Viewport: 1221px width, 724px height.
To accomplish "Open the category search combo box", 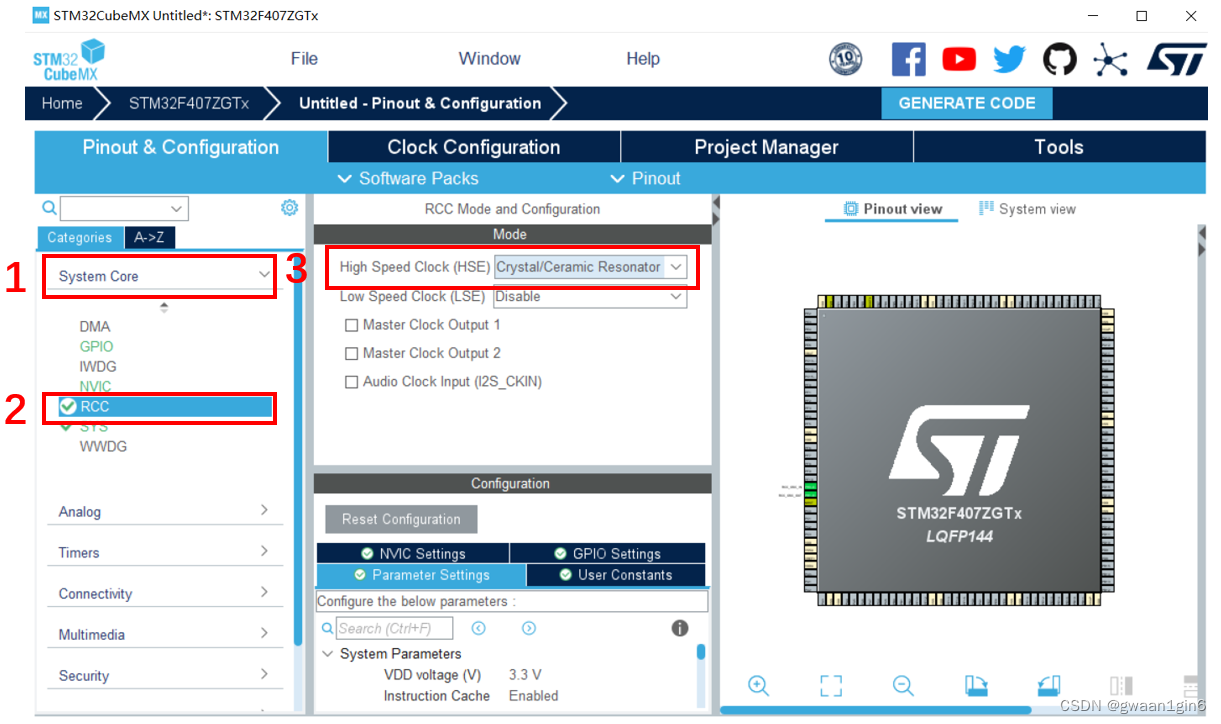I will coord(124,208).
